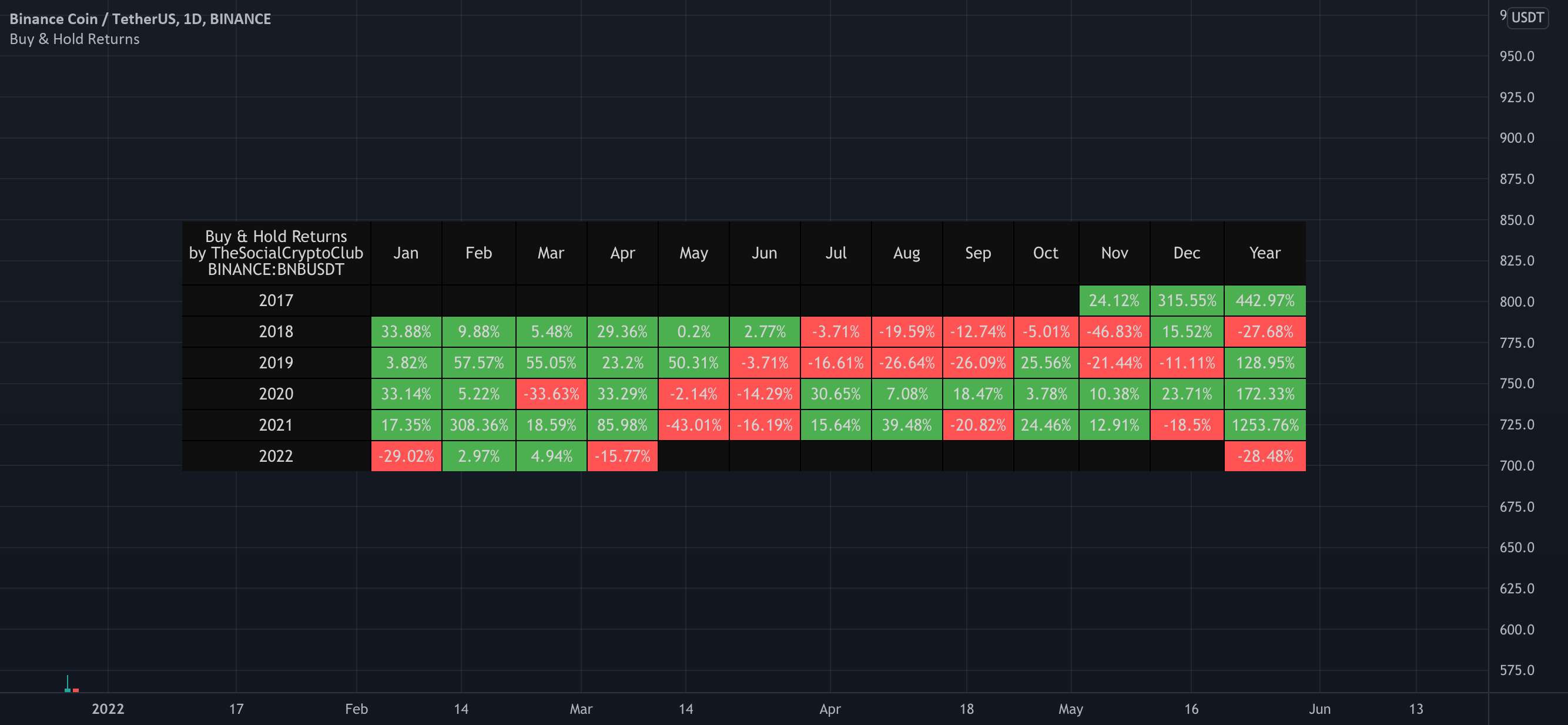The height and width of the screenshot is (725, 1568).
Task: Click the Jun column header
Action: coord(765,253)
